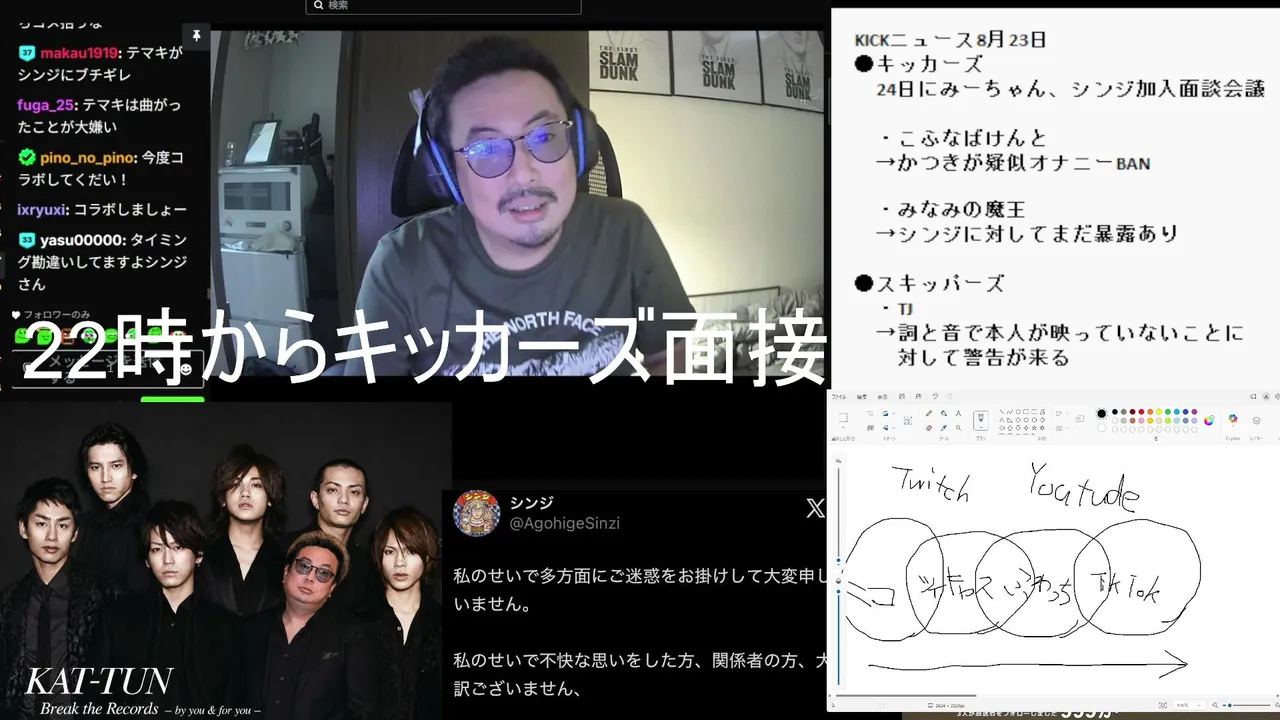Open the Layers panel in Paint
This screenshot has width=1280, height=720.
[x=1256, y=421]
